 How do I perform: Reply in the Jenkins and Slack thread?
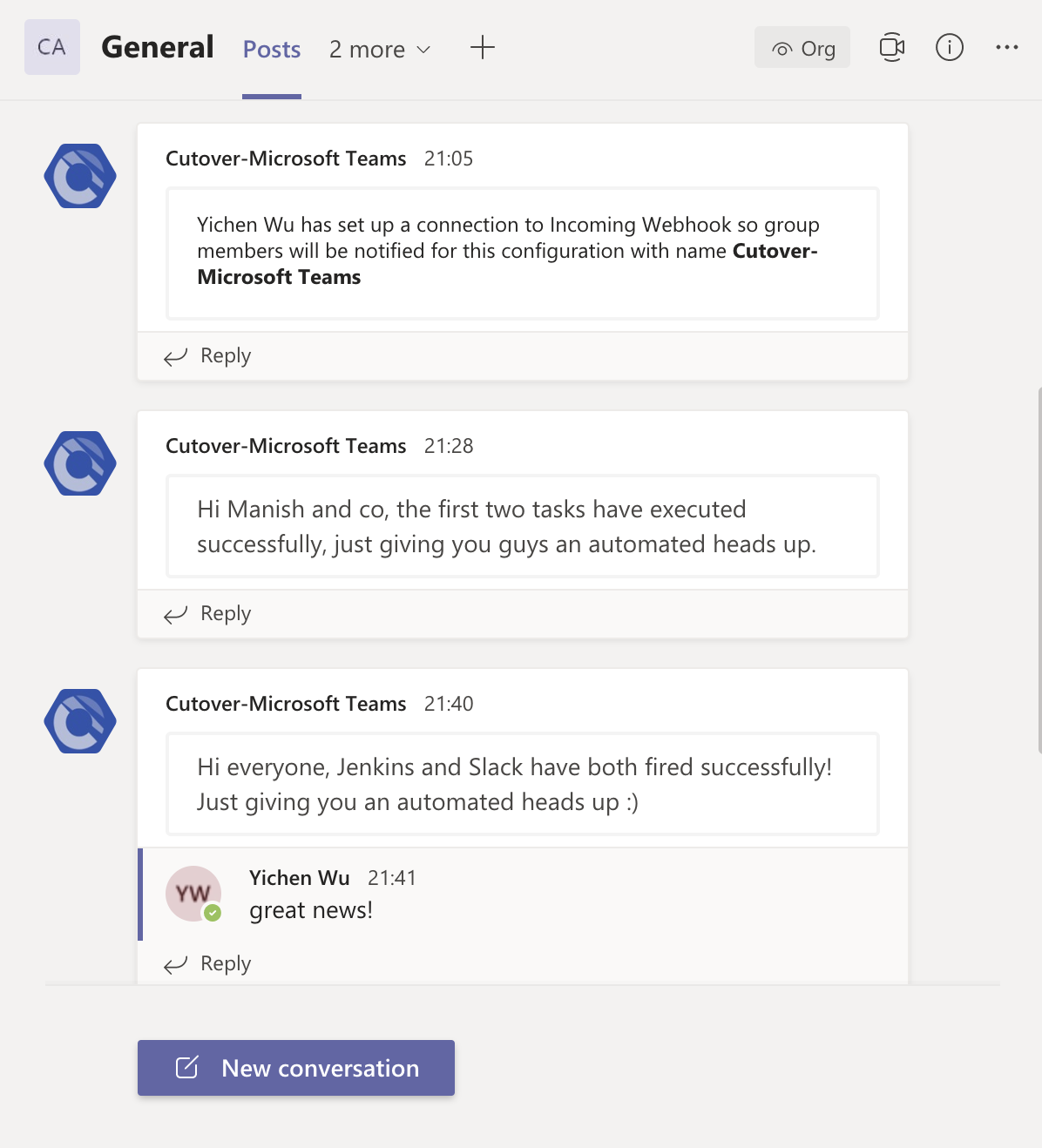click(x=208, y=963)
